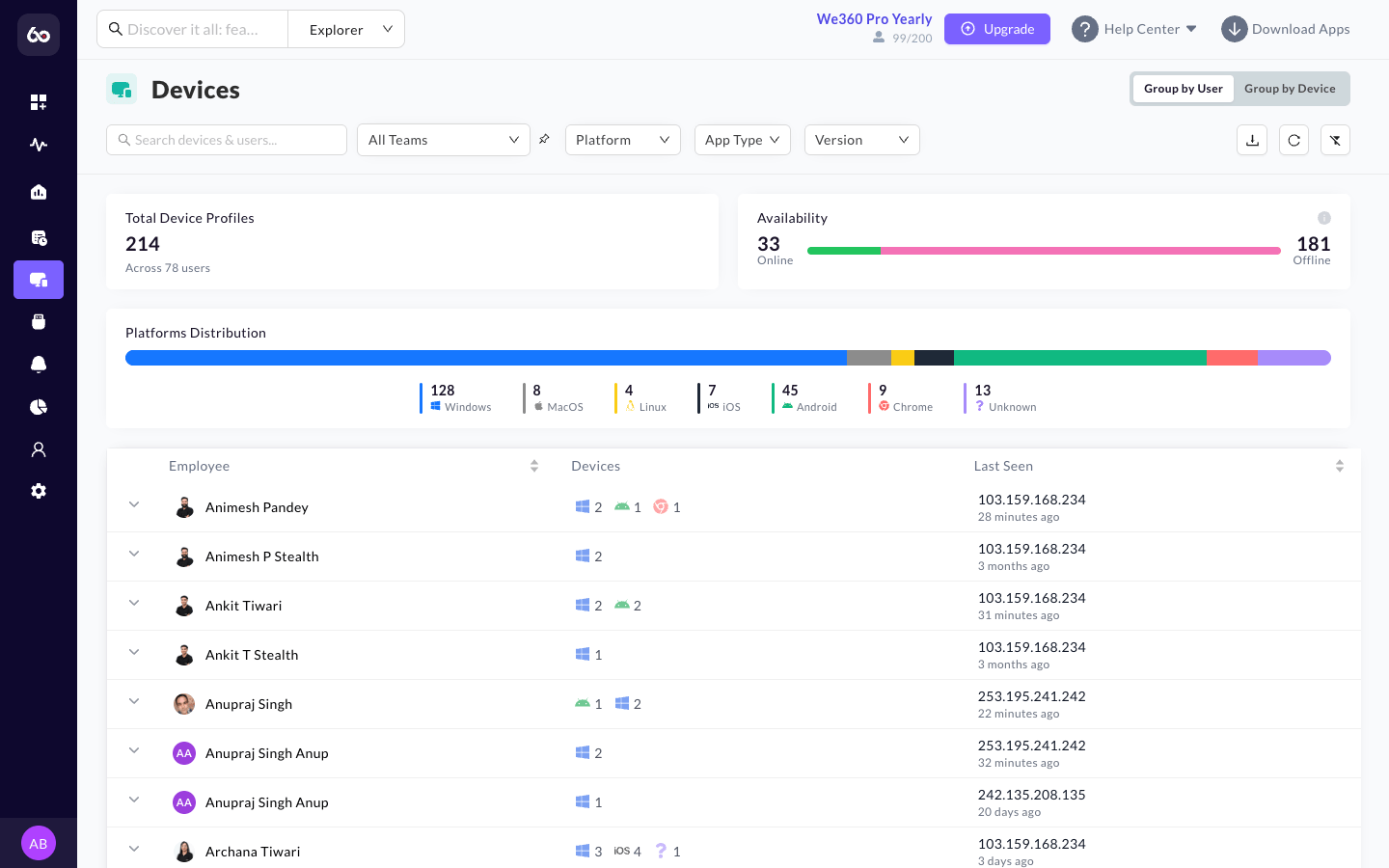Click the pink Offline segment of availability bar
The height and width of the screenshot is (868, 1389).
(x=1081, y=251)
